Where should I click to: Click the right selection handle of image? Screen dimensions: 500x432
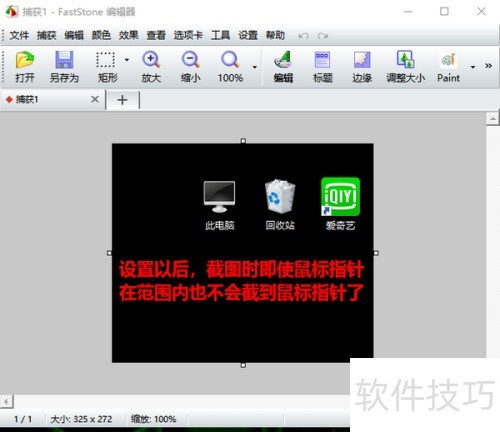(376, 253)
